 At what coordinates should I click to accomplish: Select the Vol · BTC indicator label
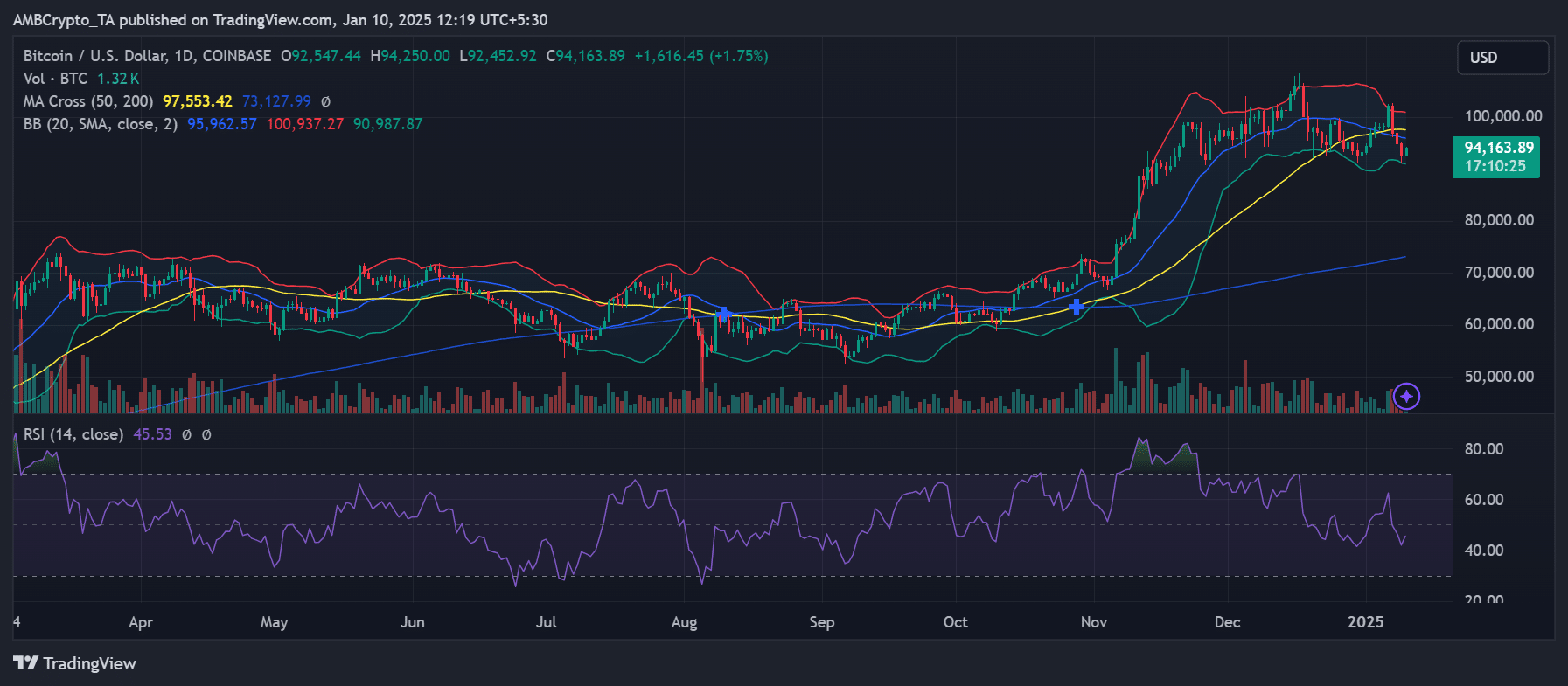[x=55, y=79]
